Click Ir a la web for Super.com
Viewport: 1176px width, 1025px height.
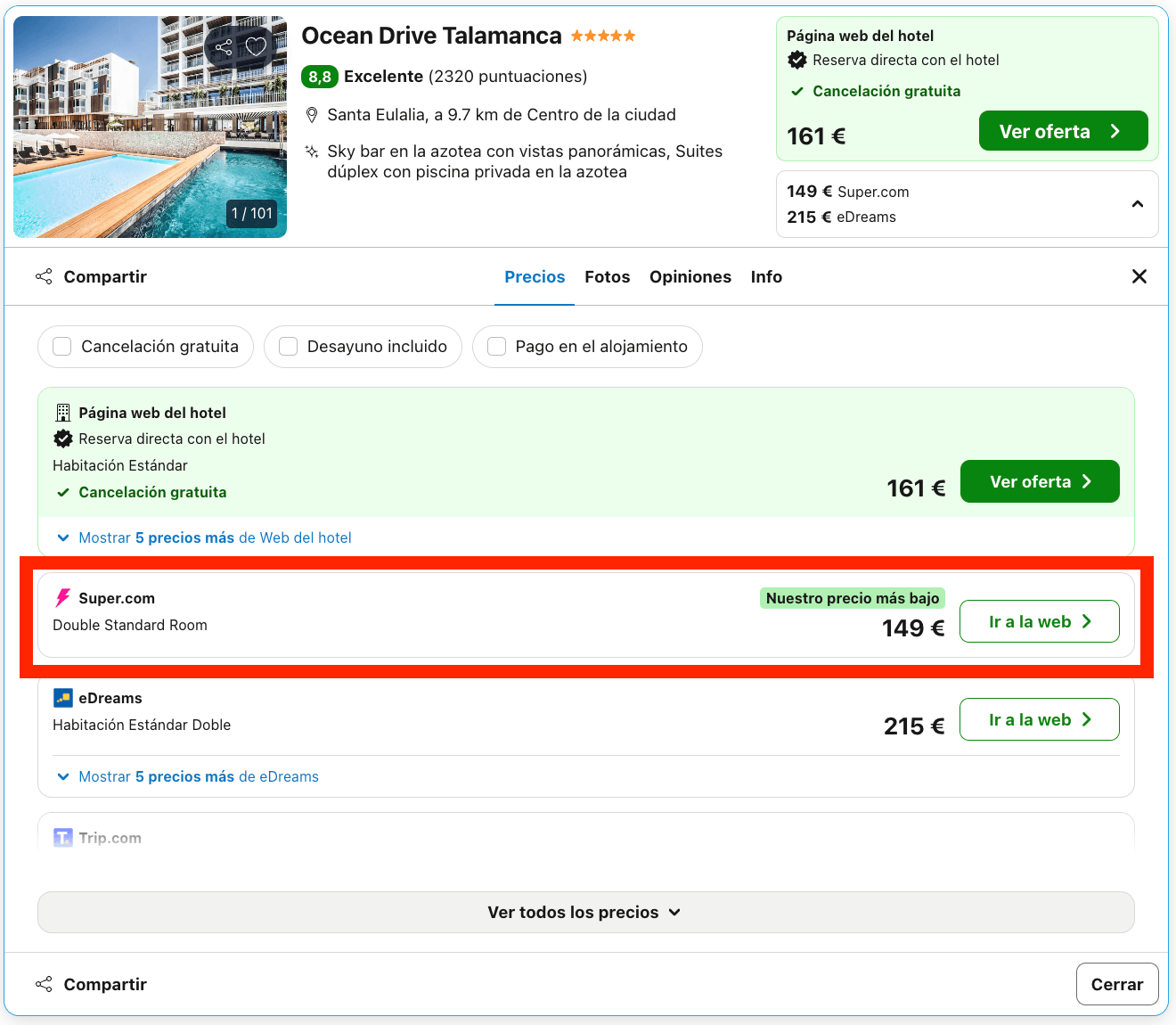tap(1039, 621)
